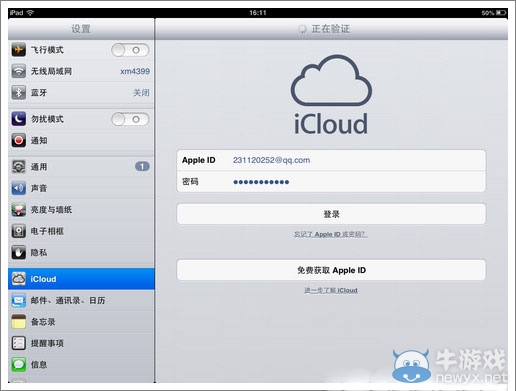Tap the Airplane Mode plane icon

19,50
